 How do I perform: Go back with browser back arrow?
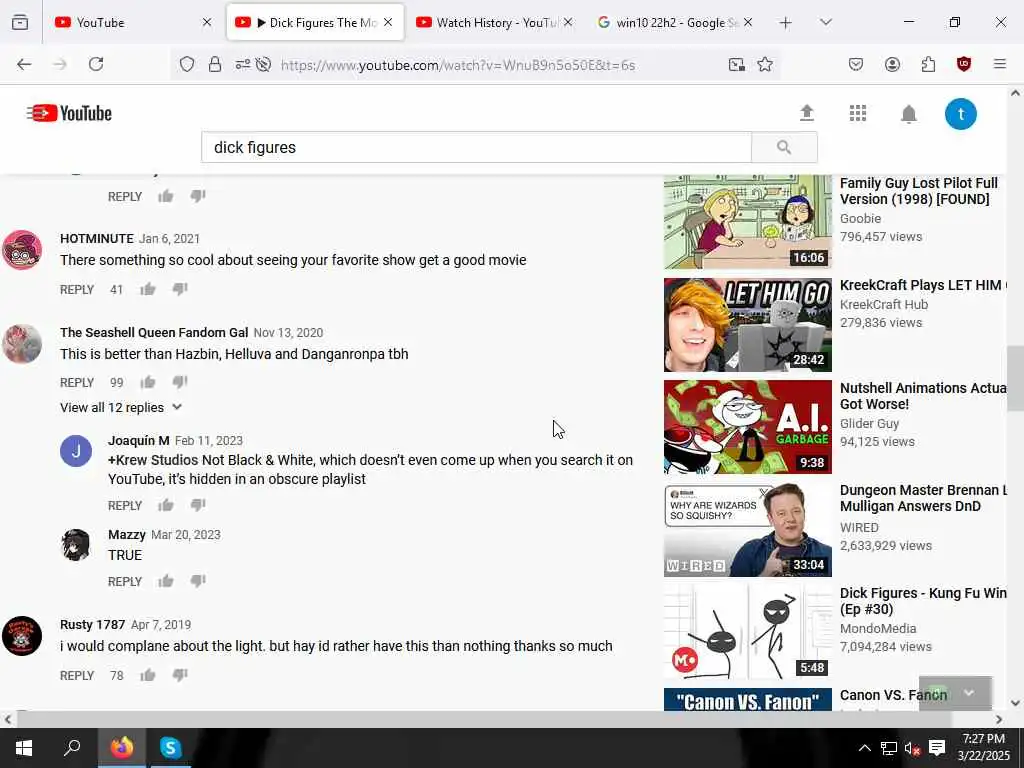tap(24, 64)
